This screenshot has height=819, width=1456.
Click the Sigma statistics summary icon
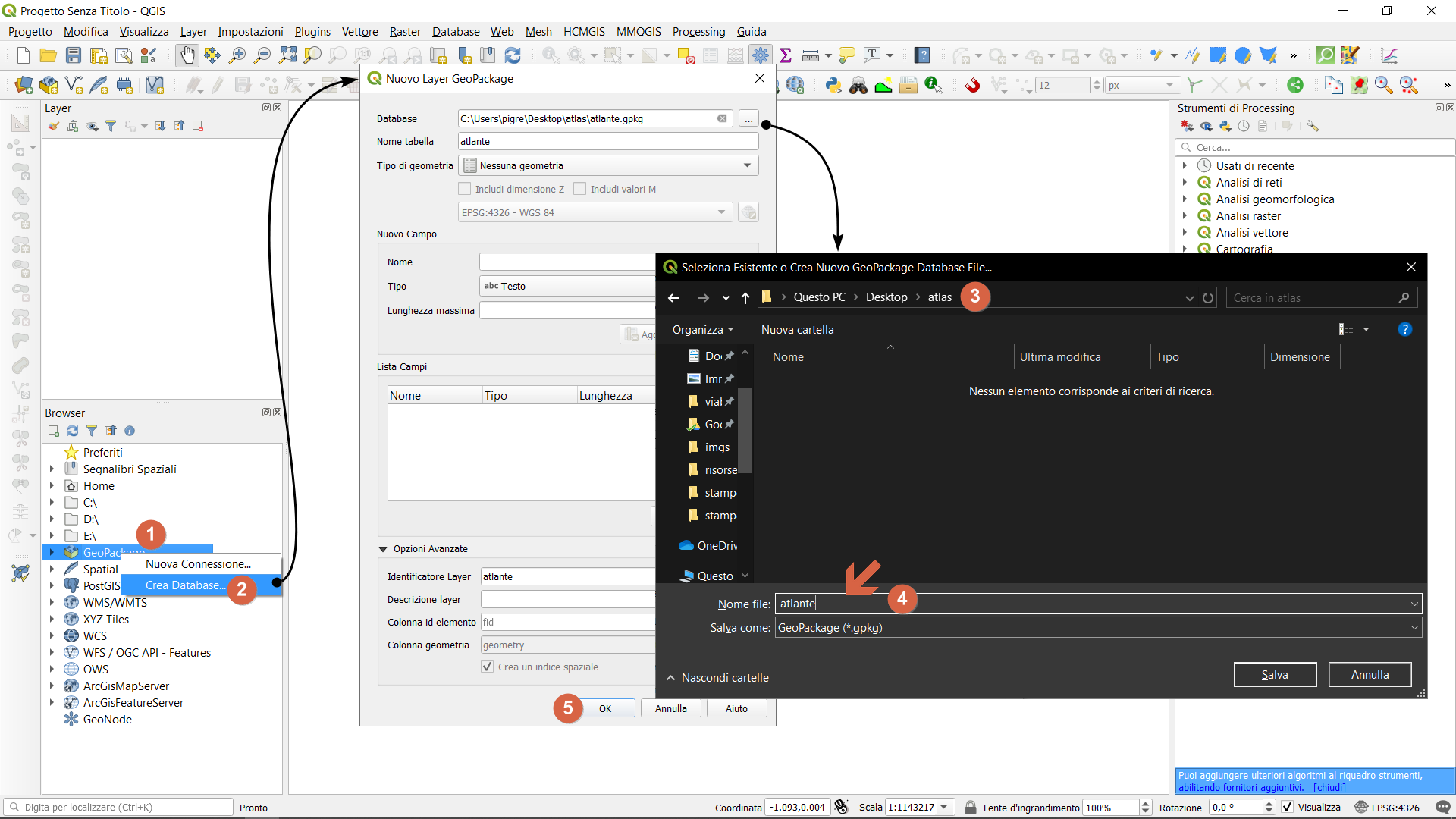click(x=786, y=55)
